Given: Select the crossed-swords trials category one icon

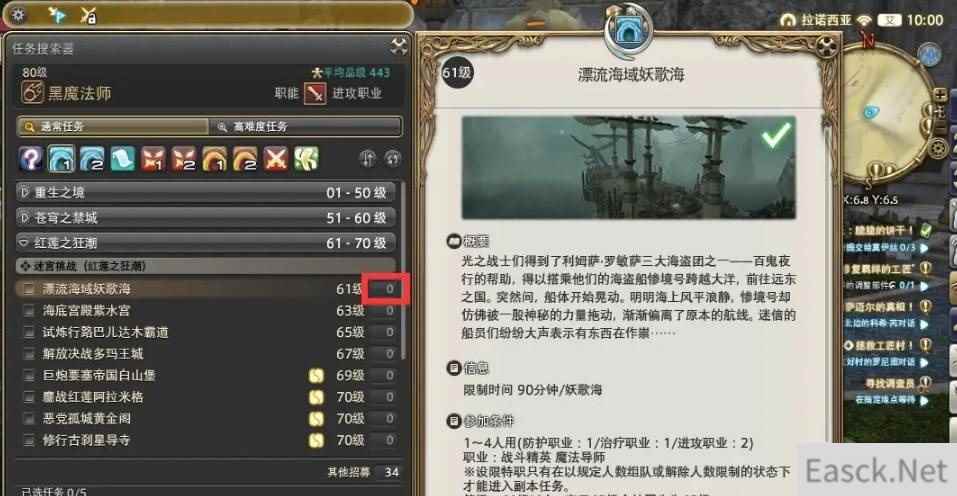Looking at the screenshot, I should pos(153,159).
